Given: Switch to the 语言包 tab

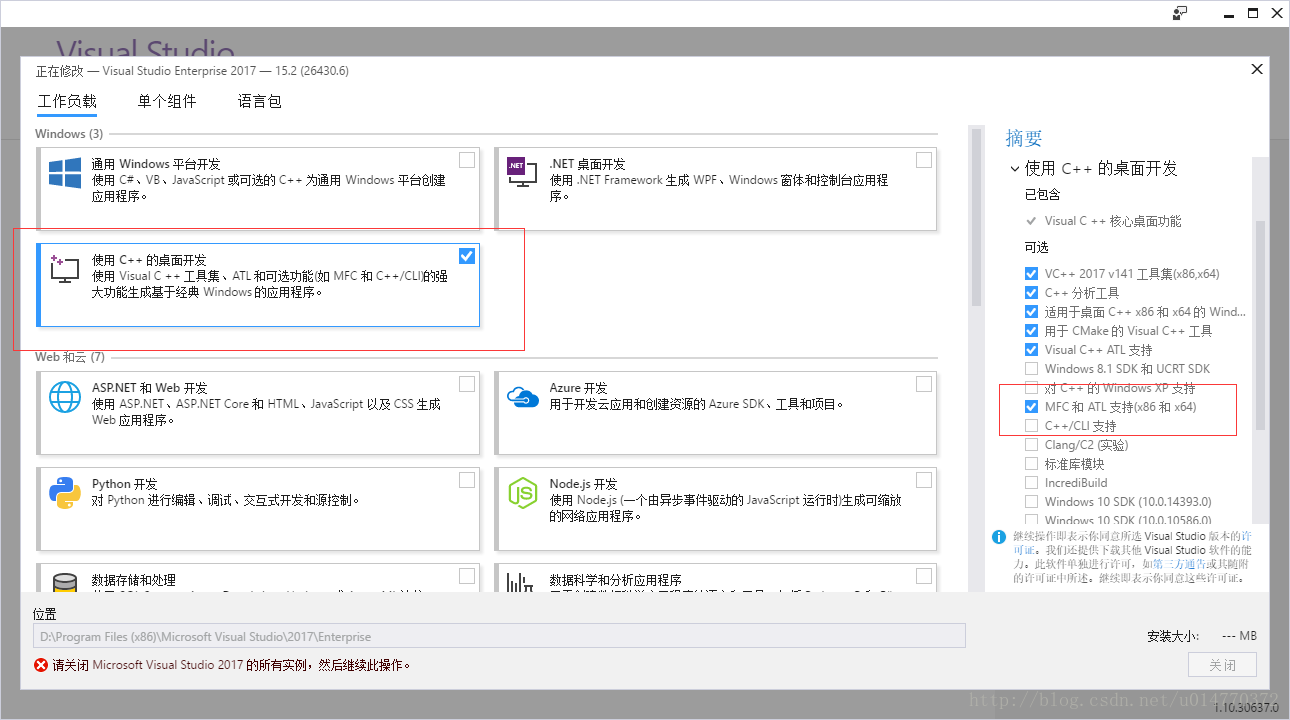Looking at the screenshot, I should [260, 101].
